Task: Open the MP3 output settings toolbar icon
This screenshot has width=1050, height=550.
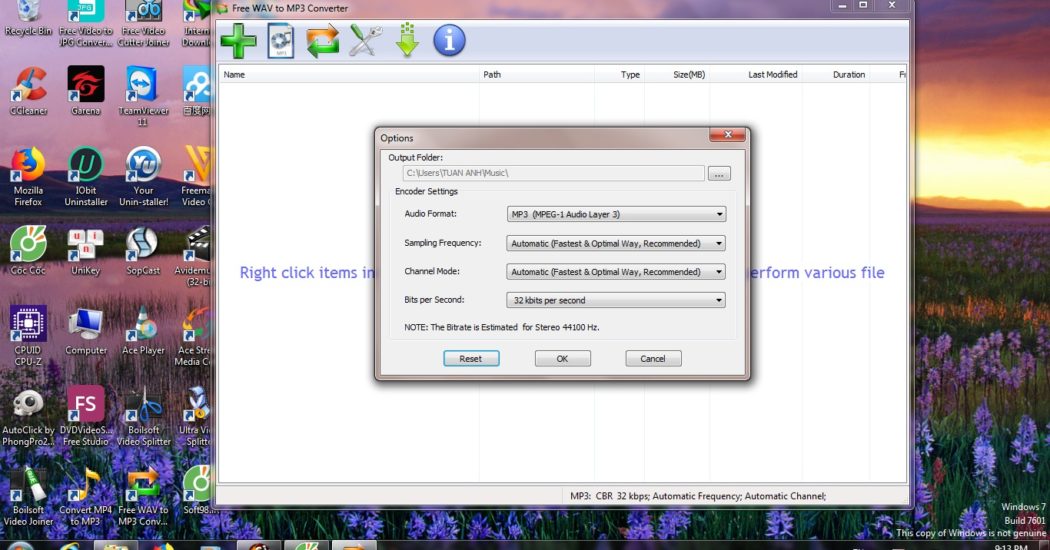Action: pos(281,41)
